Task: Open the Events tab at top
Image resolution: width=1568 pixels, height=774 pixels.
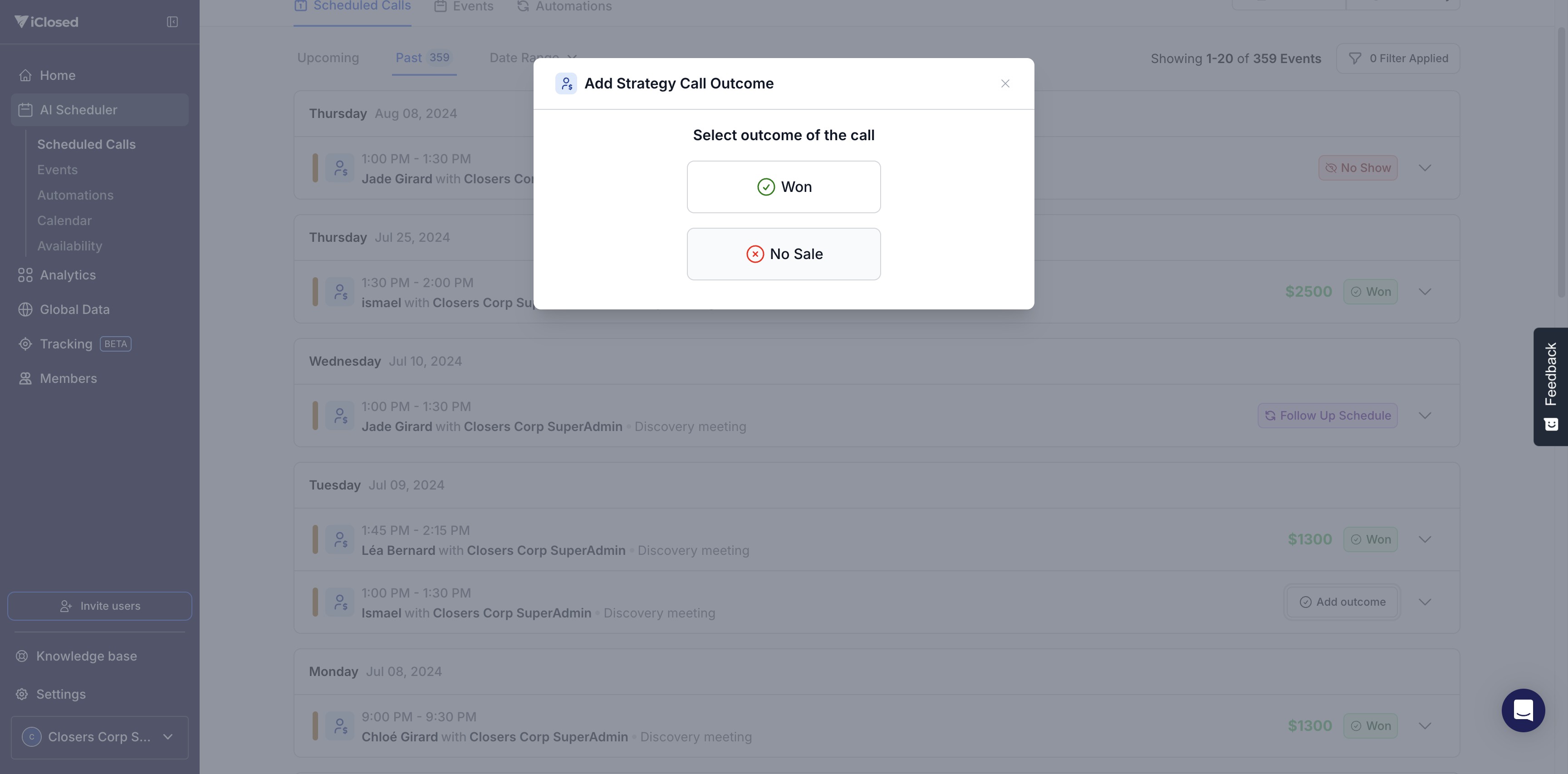Action: tap(464, 7)
